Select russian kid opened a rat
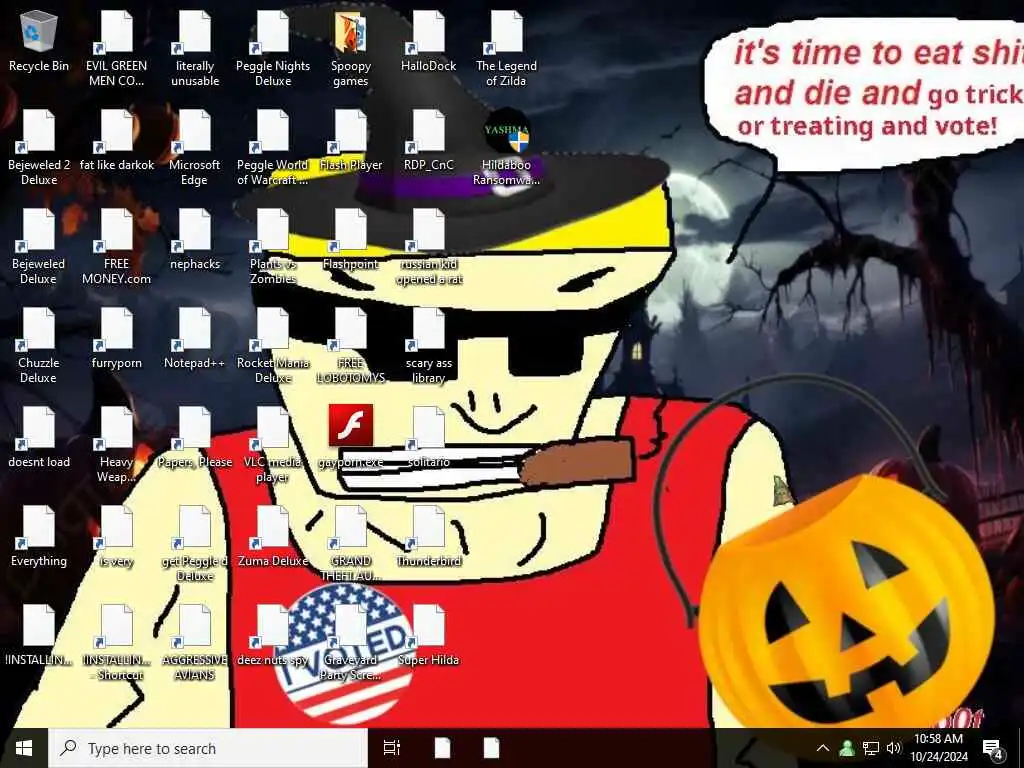Viewport: 1024px width, 768px height. tap(428, 247)
